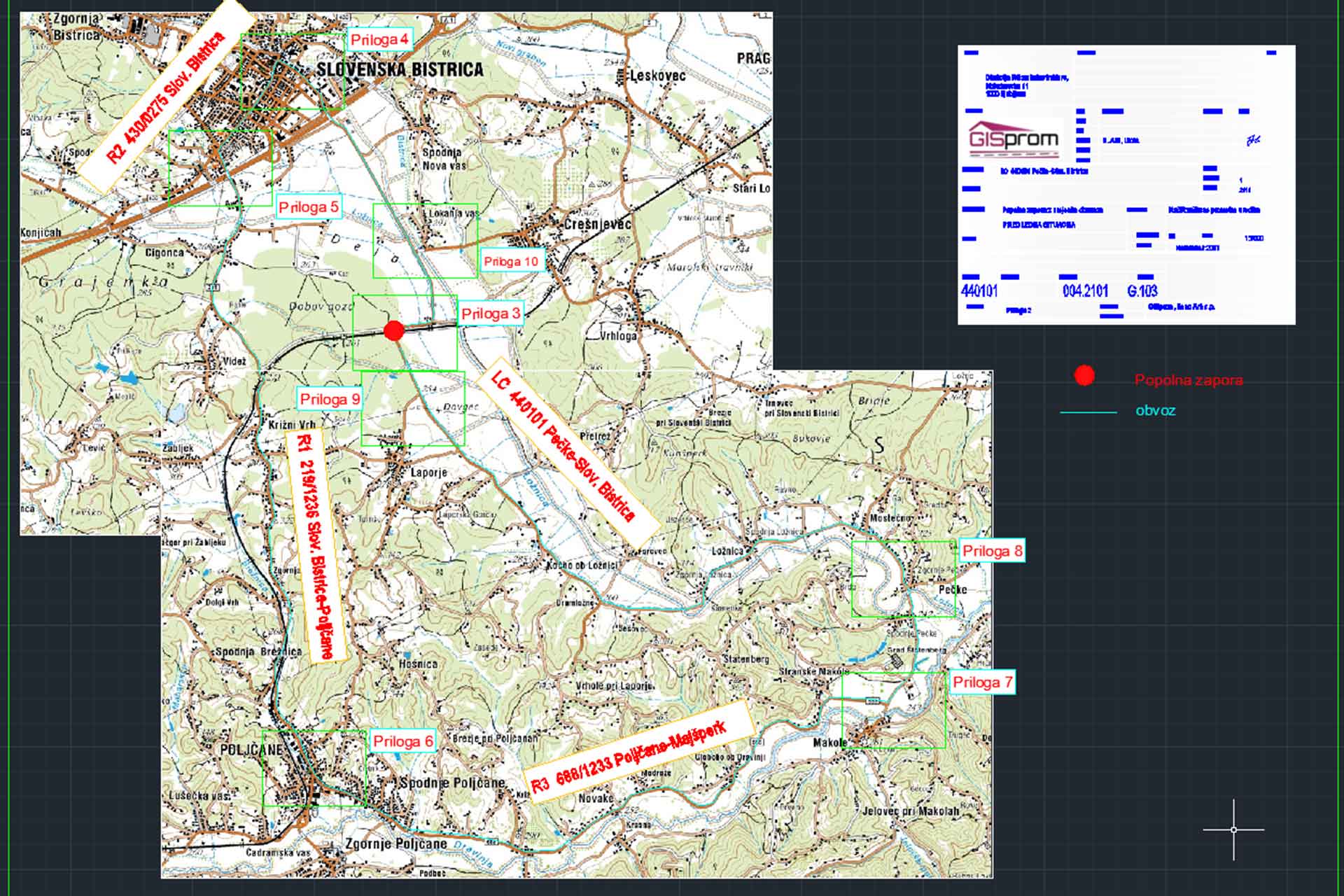
Task: Click the Laporje place name
Action: pyautogui.click(x=428, y=472)
